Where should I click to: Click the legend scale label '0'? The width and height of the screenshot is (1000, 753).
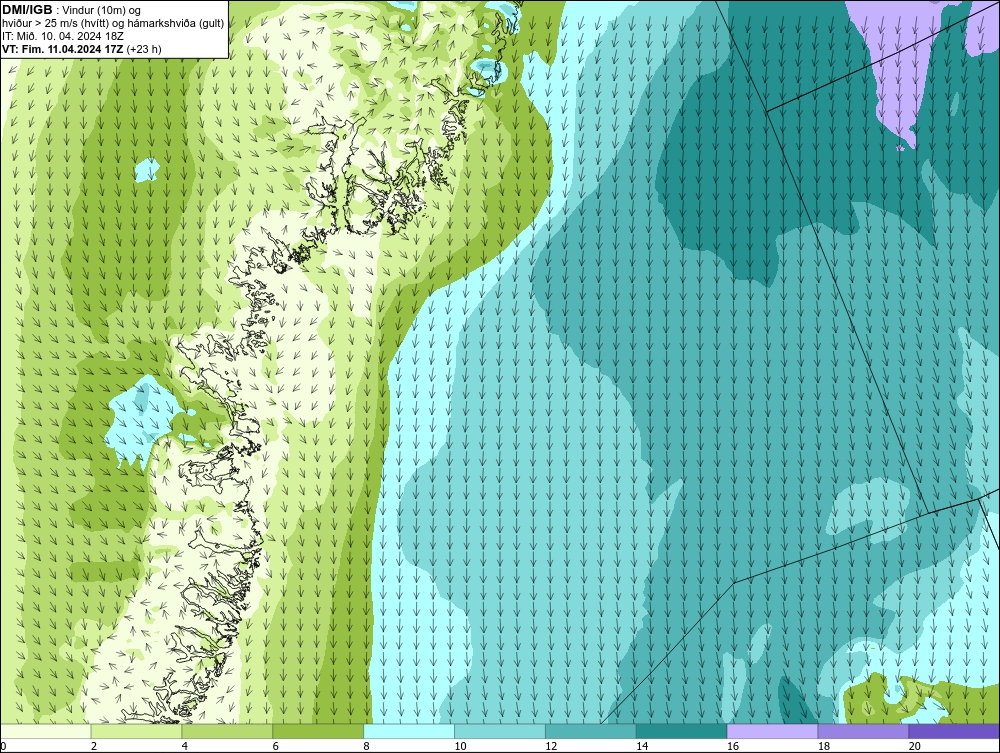(x=3, y=746)
